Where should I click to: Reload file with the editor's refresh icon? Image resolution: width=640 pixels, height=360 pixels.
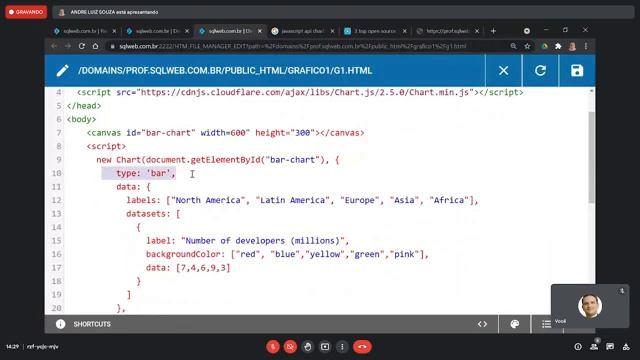coord(540,71)
